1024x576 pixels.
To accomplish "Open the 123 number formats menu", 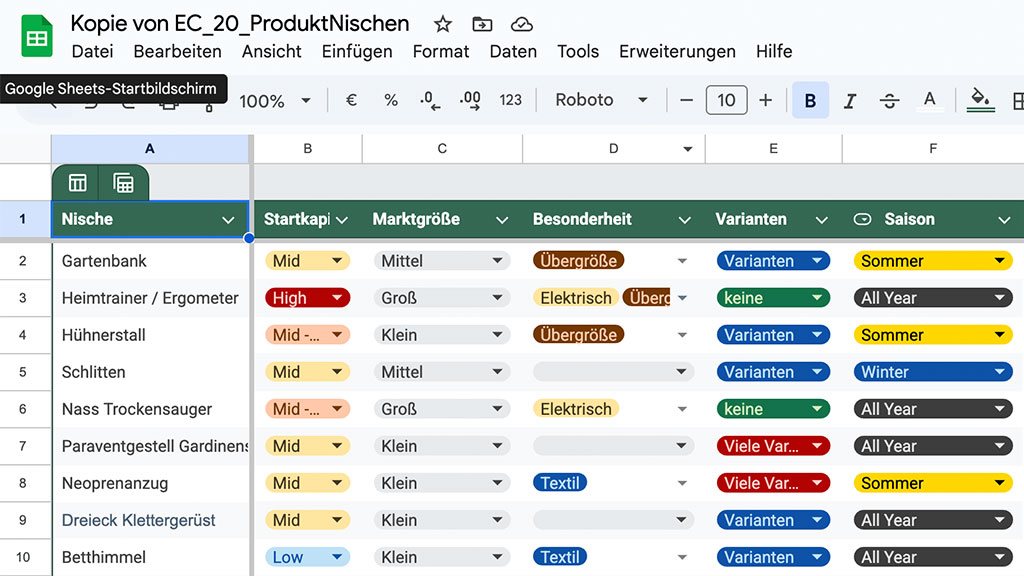I will (x=511, y=100).
